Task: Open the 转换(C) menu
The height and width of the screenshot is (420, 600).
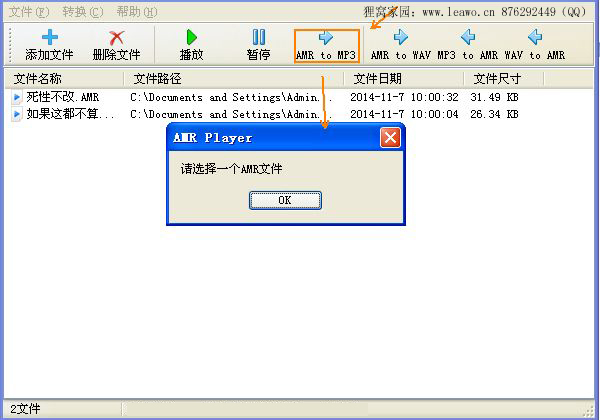Action: (83, 12)
